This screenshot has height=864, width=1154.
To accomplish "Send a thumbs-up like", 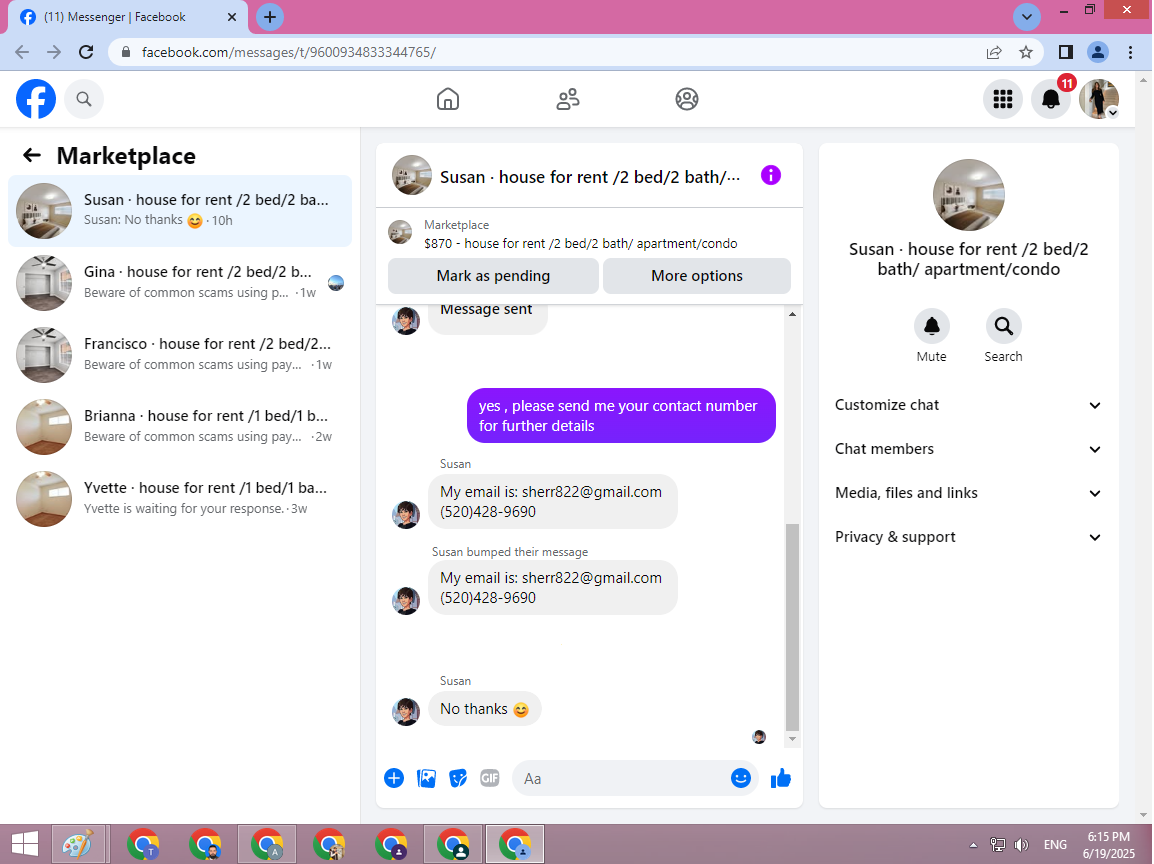I will 780,778.
